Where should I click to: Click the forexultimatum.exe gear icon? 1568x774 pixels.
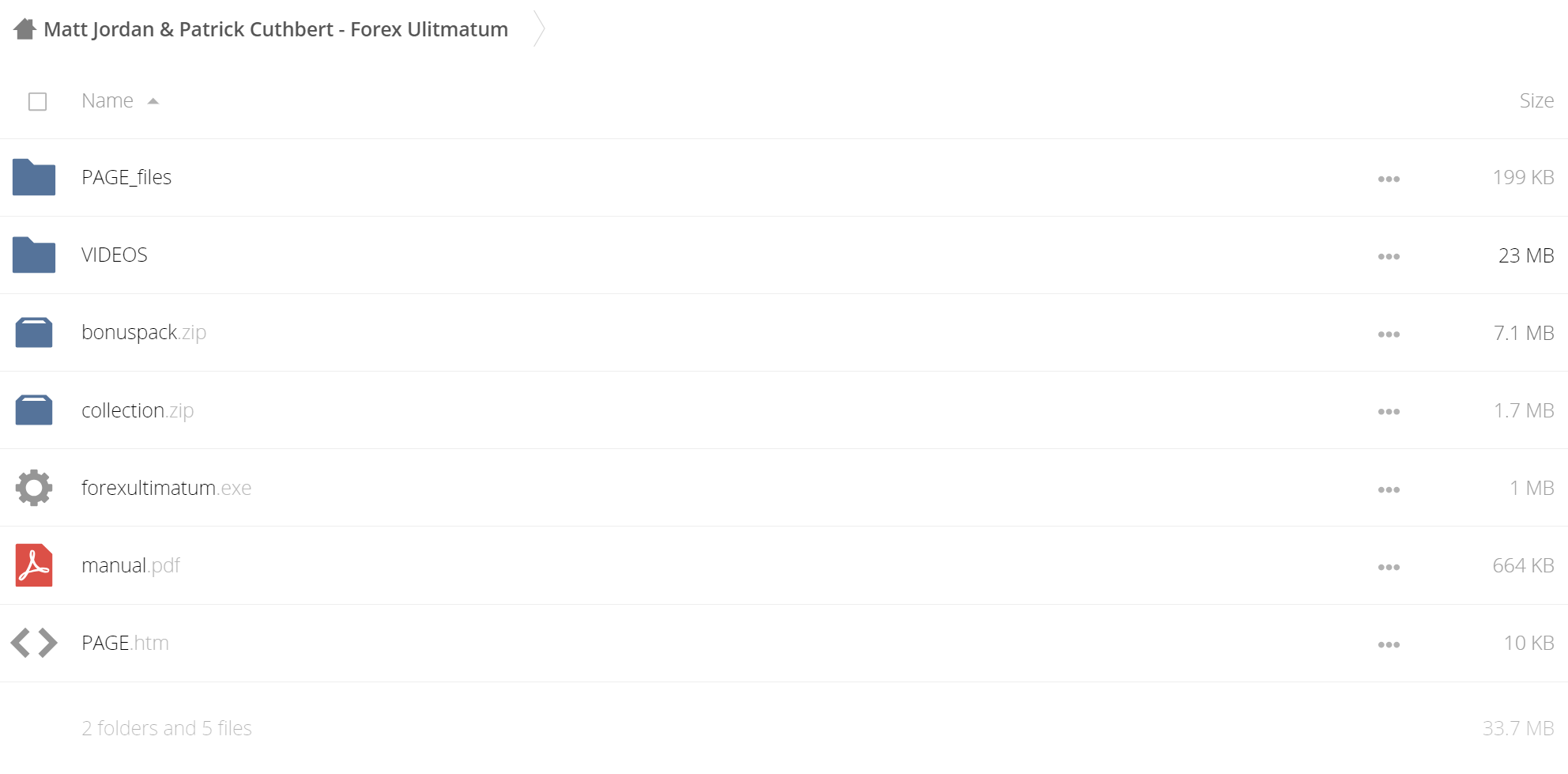tap(34, 488)
